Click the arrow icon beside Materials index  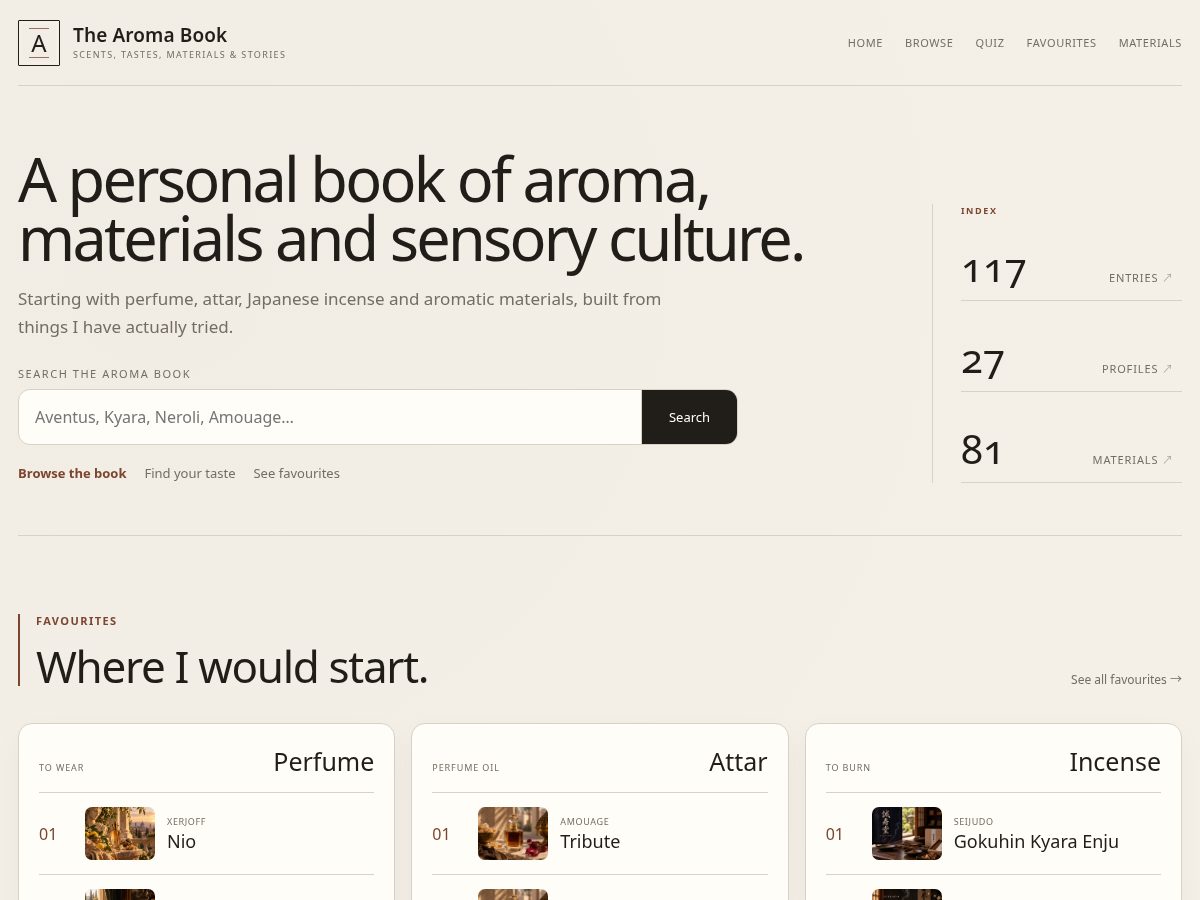(1167, 459)
